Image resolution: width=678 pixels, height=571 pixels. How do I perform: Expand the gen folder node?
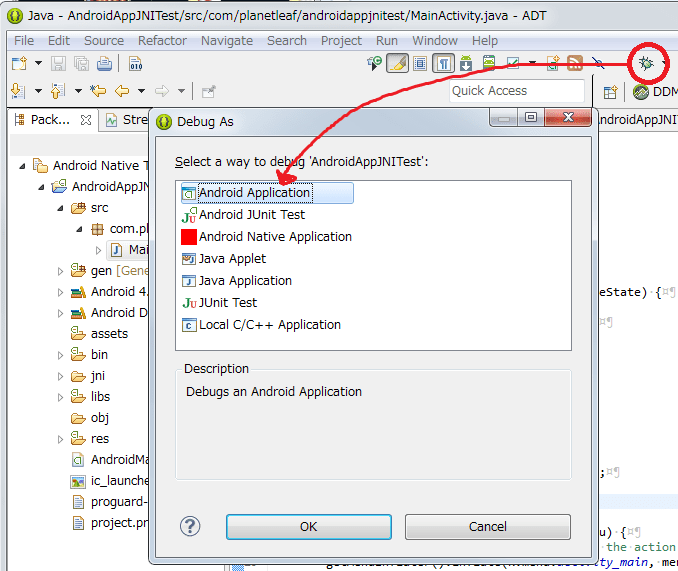(61, 271)
